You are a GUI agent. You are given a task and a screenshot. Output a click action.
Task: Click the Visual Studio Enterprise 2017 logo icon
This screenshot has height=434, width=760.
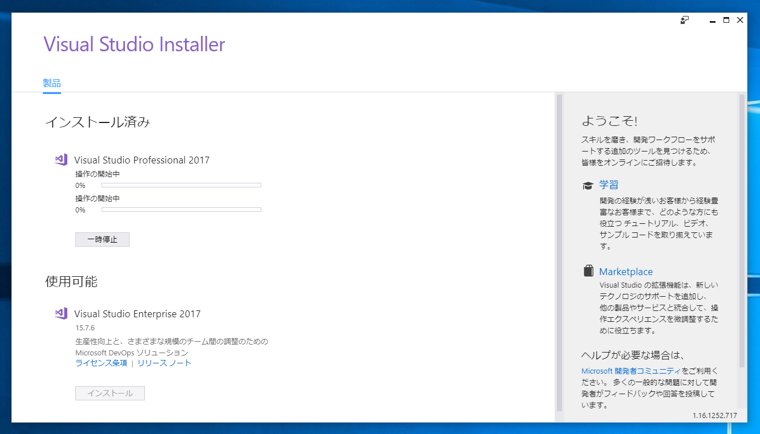(x=61, y=313)
